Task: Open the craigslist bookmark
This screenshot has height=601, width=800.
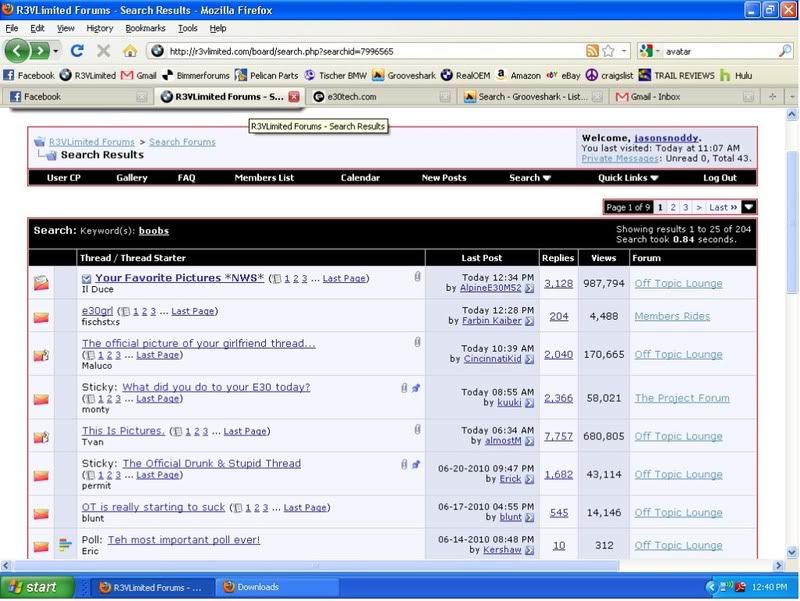Action: click(609, 76)
